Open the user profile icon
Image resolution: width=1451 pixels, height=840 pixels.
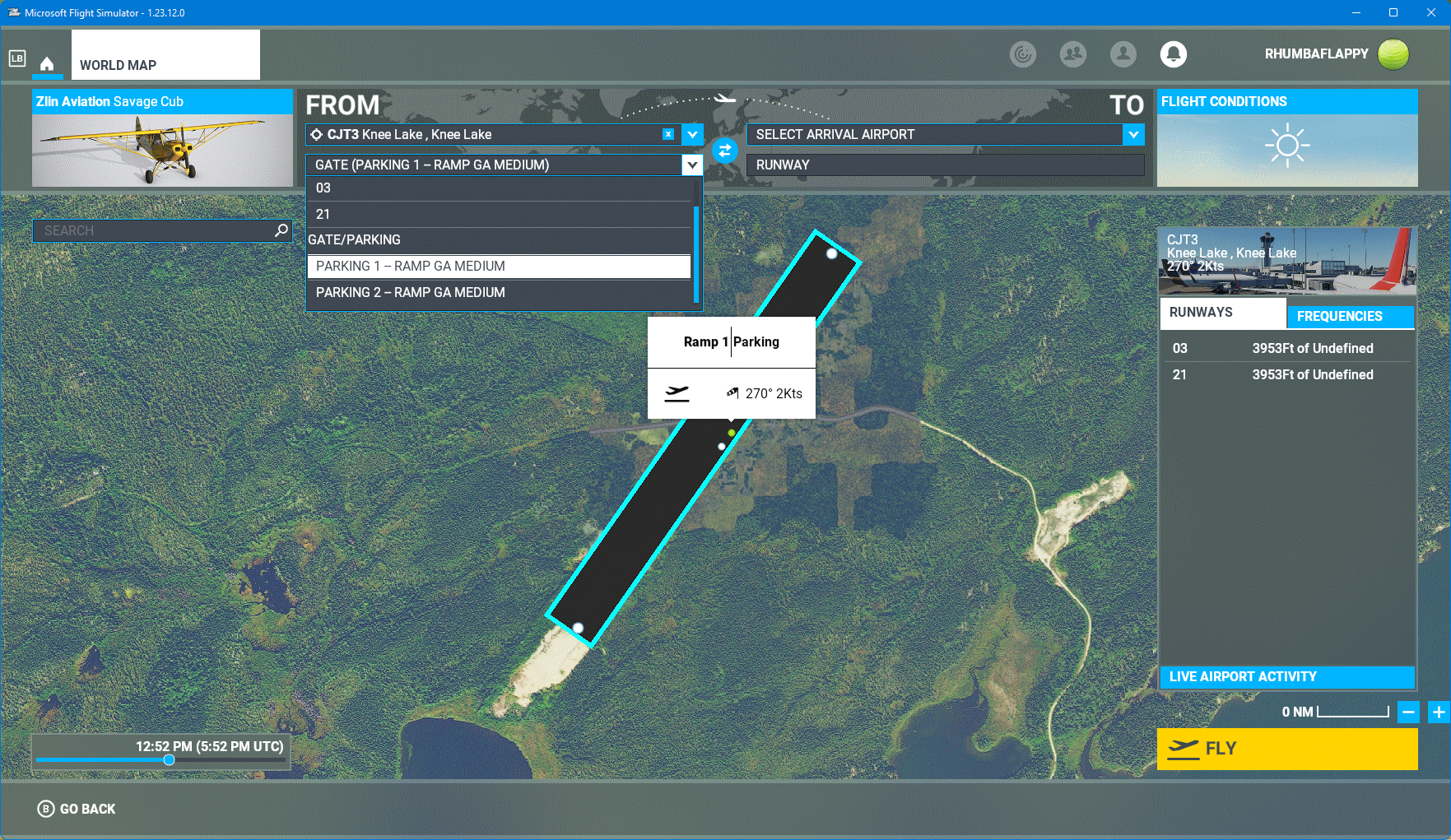pyautogui.click(x=1123, y=54)
